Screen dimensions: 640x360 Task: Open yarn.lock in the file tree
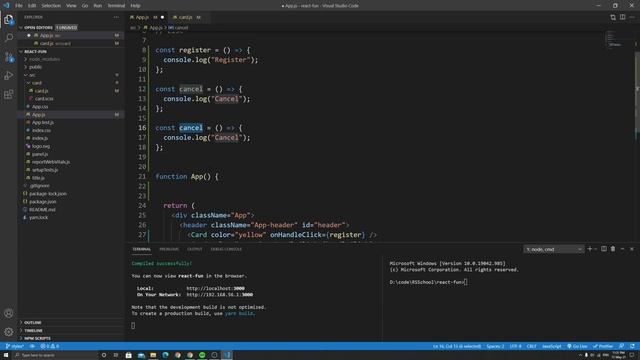38,218
